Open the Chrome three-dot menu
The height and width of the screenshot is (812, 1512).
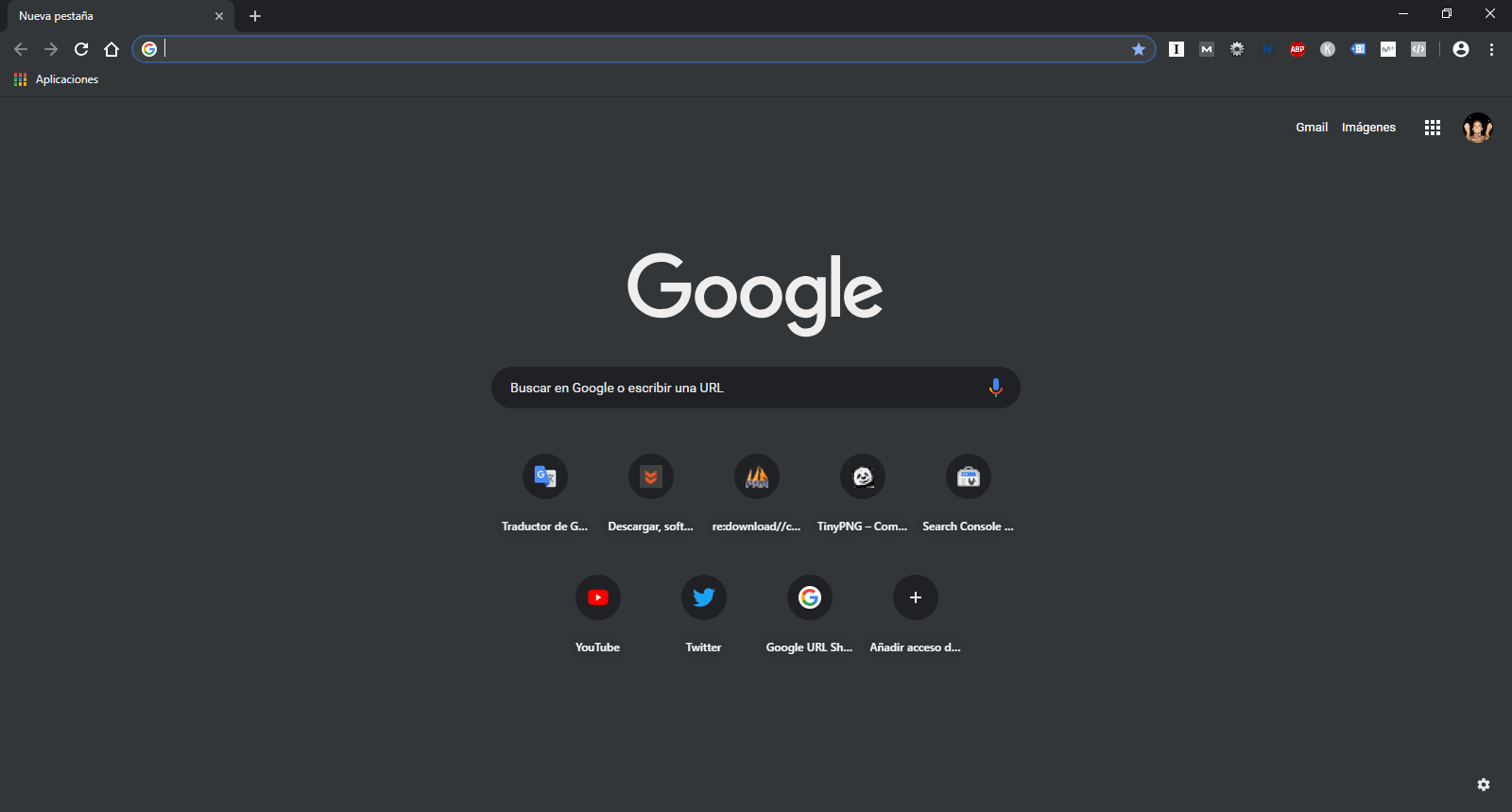coord(1491,49)
